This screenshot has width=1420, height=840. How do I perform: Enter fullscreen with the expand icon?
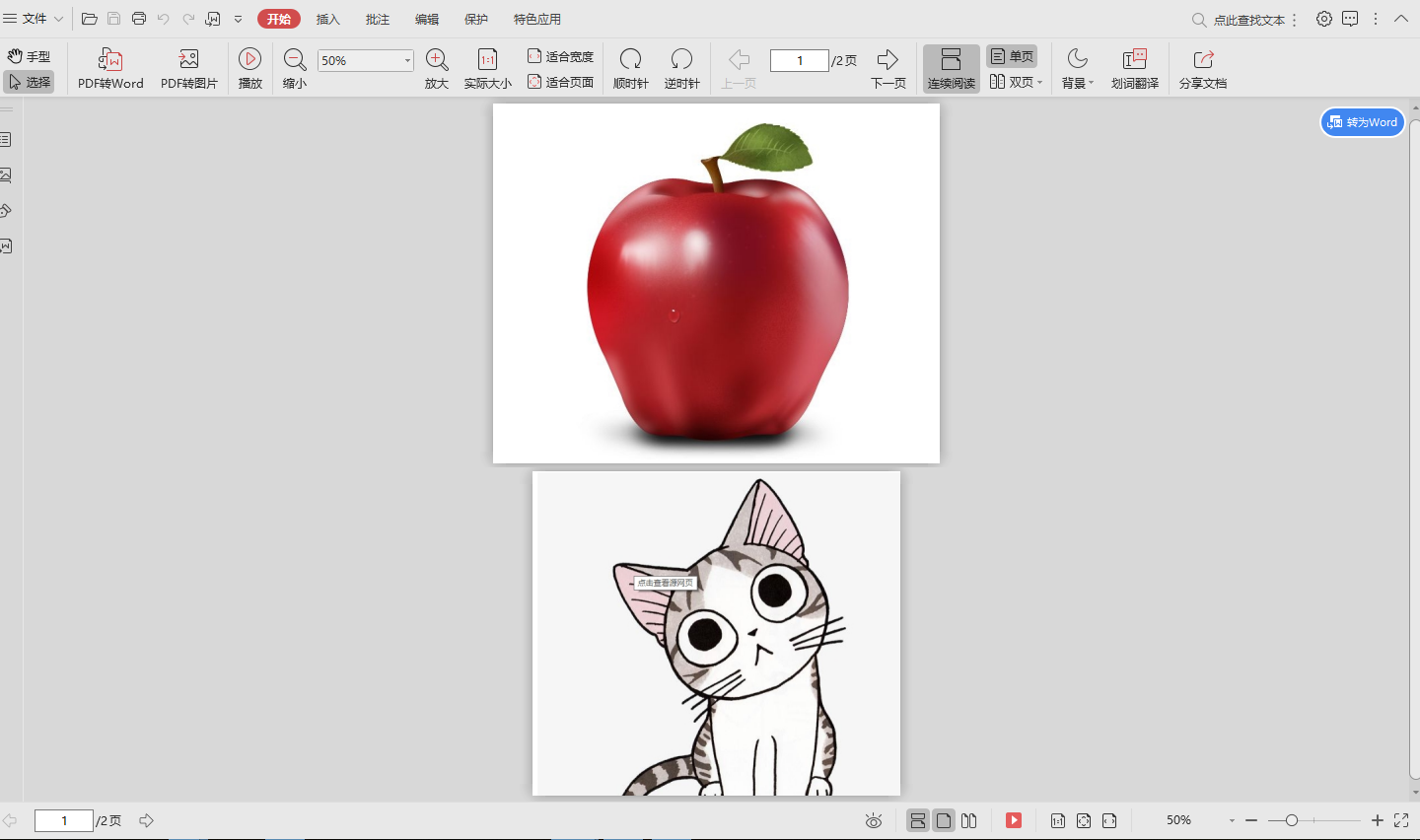coord(1401,820)
